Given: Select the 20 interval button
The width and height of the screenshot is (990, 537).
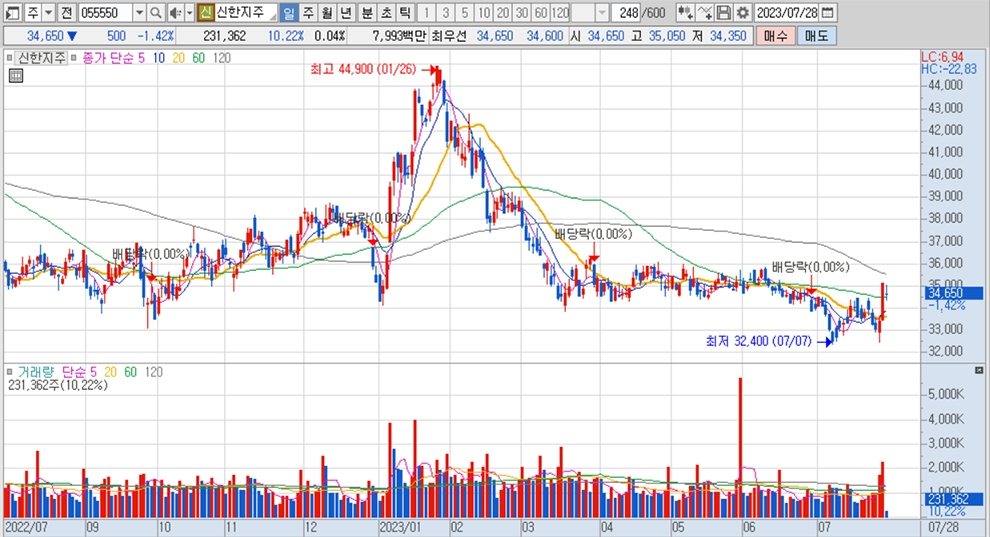Looking at the screenshot, I should [x=503, y=12].
